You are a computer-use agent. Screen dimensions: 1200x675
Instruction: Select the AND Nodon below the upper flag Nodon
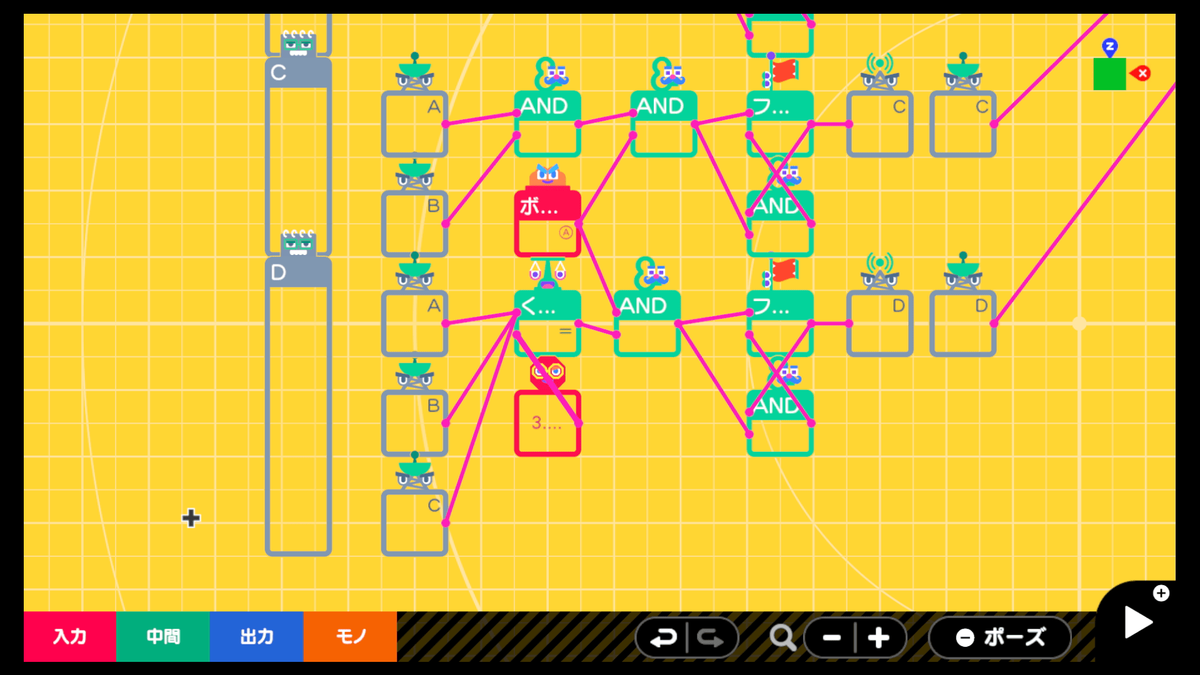[780, 223]
